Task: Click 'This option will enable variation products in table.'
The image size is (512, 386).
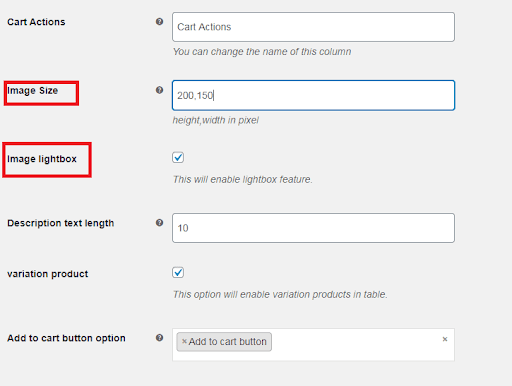Action: click(x=280, y=294)
